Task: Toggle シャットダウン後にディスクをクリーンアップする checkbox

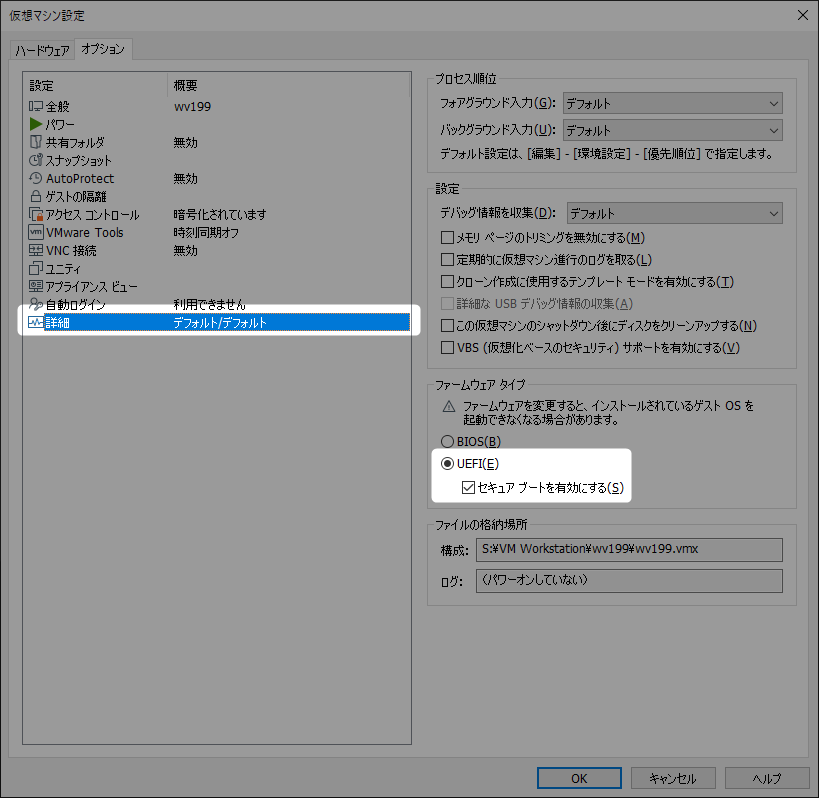Action: (447, 325)
